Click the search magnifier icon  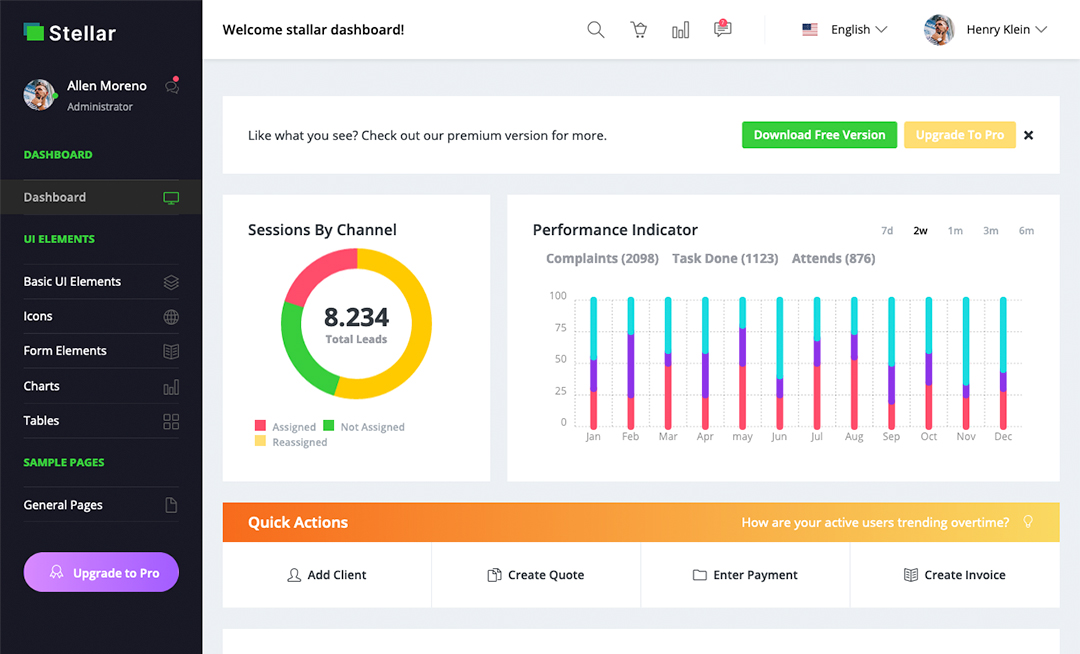pyautogui.click(x=596, y=30)
